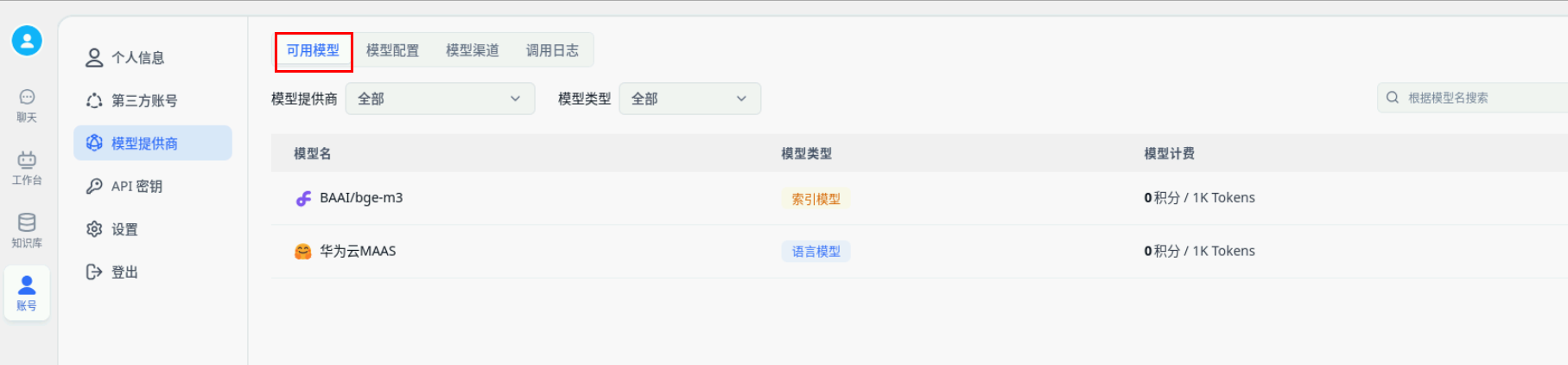
Task: Click the 华为云MAAS model icon
Action: (302, 252)
